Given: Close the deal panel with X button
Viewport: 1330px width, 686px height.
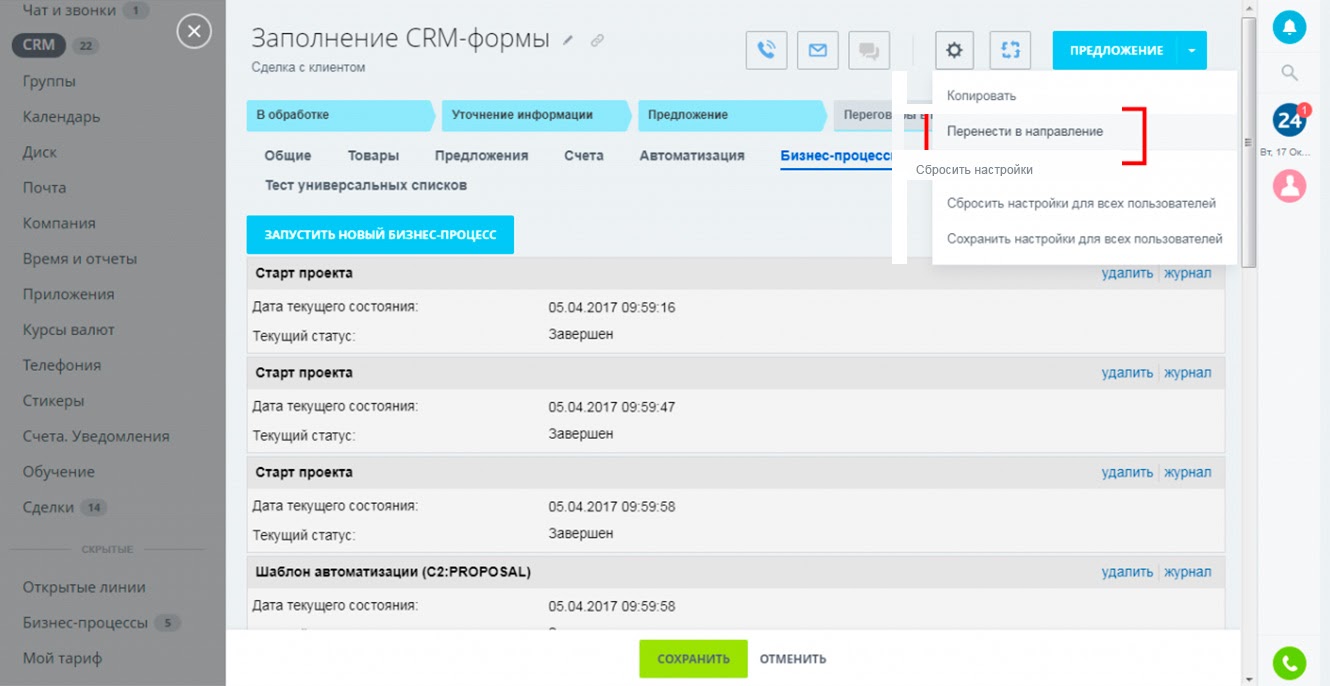Looking at the screenshot, I should [194, 32].
